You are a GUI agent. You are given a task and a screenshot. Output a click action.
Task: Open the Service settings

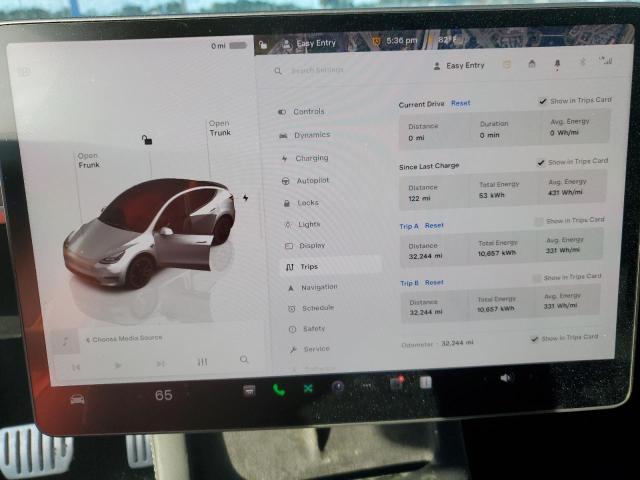tap(310, 349)
